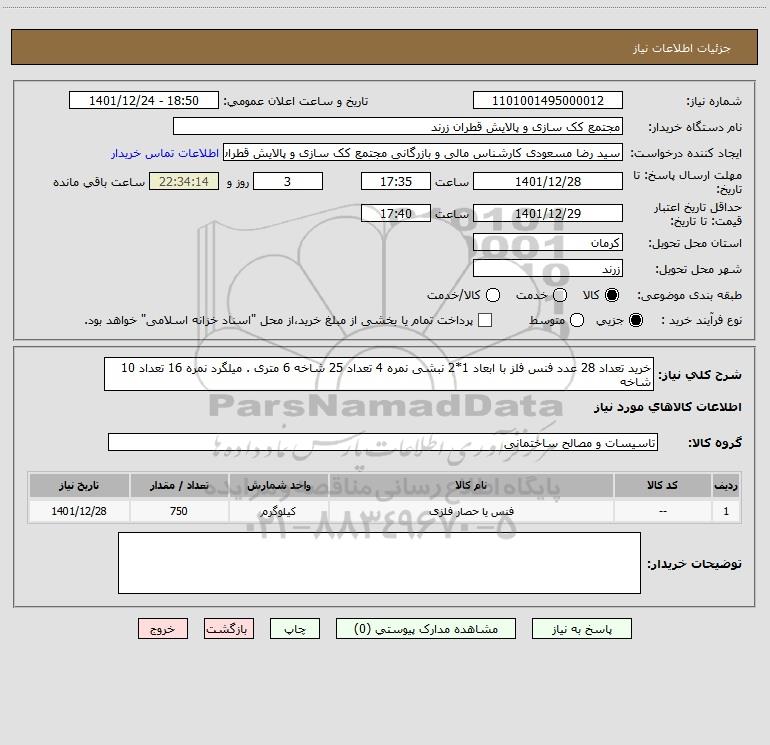Click the خروج exit button
Viewport: 770px width, 745px height.
[163, 629]
